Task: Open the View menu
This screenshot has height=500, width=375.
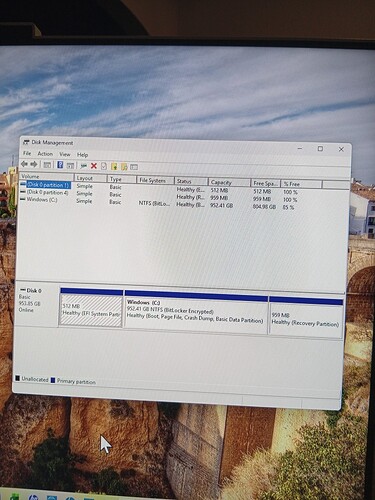Action: pyautogui.click(x=65, y=154)
